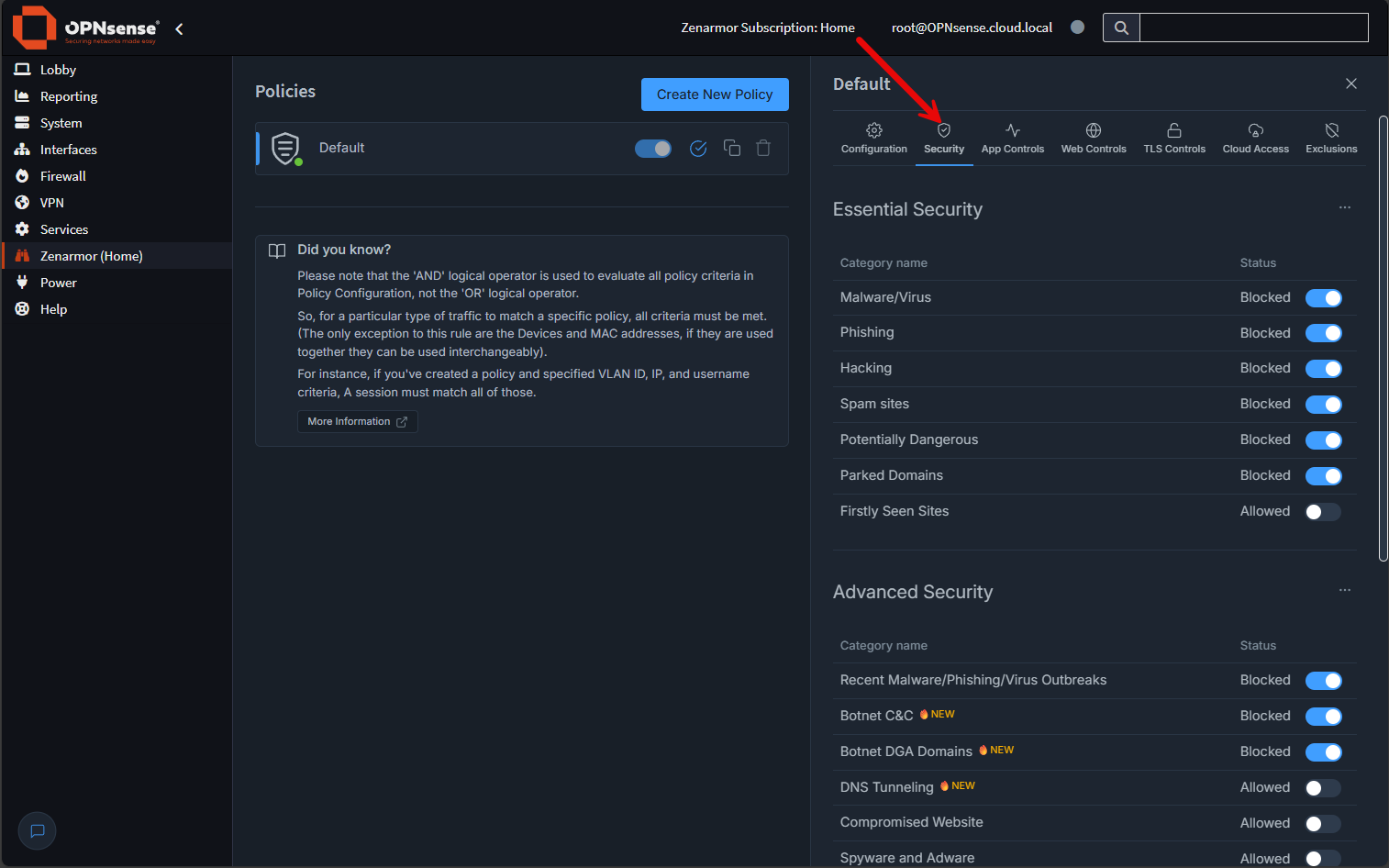
Task: Open the Zenarmor (Home) section
Action: point(89,255)
